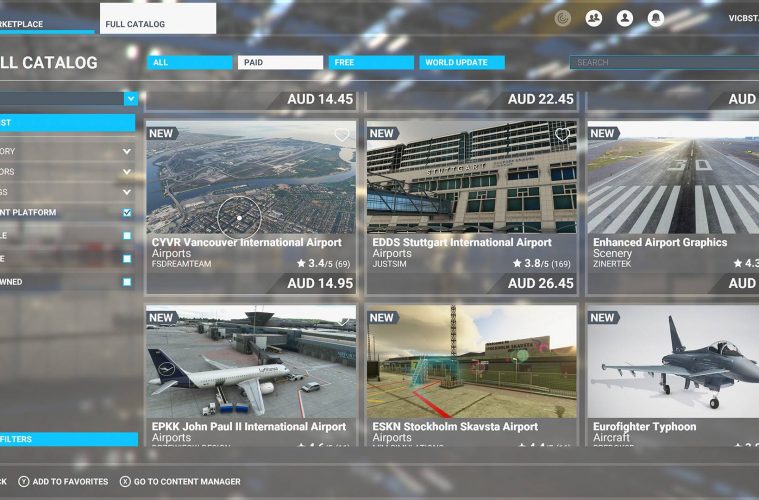Open Enhanced Airport Graphics thumbnail
Image resolution: width=759 pixels, height=500 pixels.
(673, 177)
